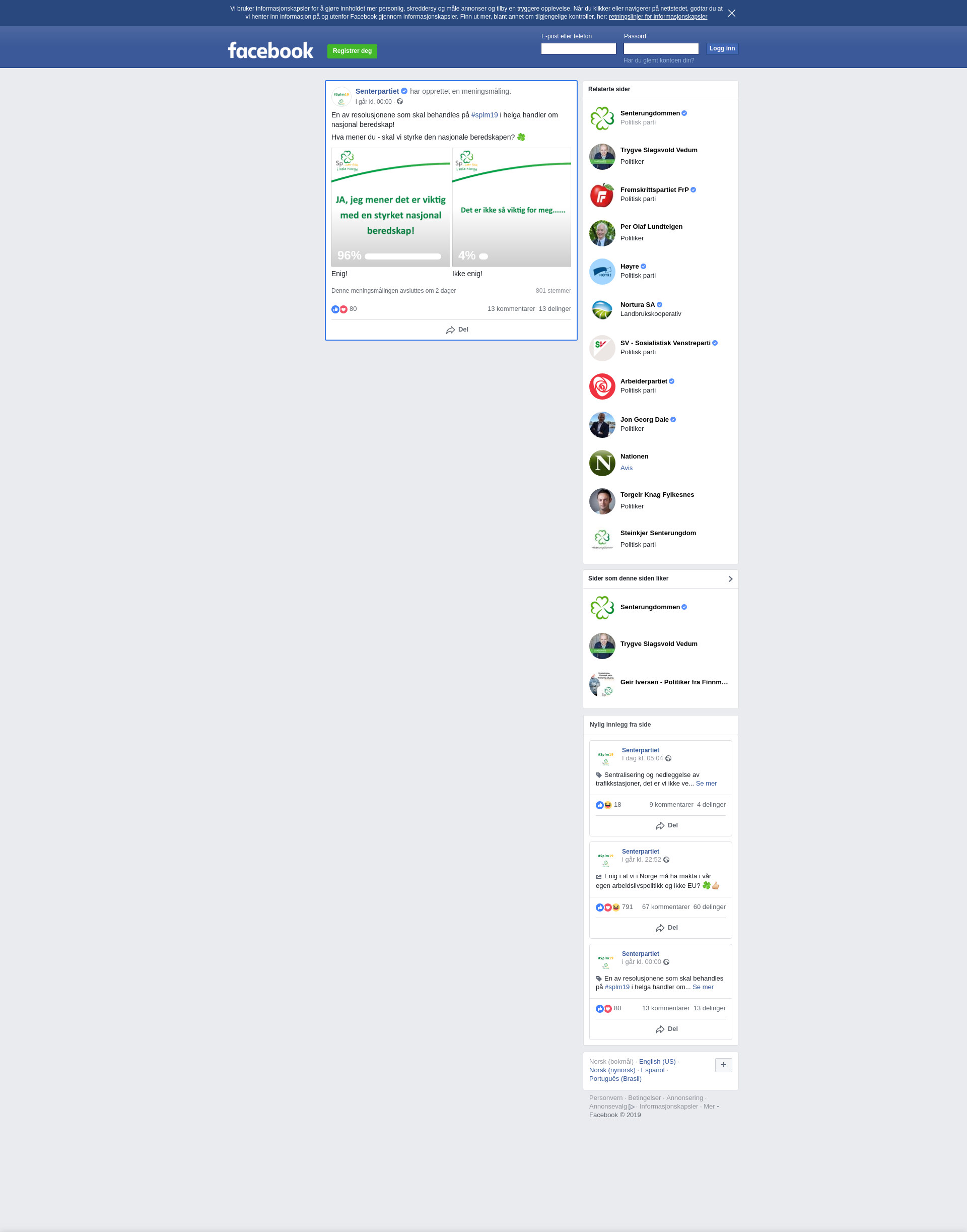Click the Del share icon under poll
This screenshot has height=1232, width=967.
tap(450, 330)
